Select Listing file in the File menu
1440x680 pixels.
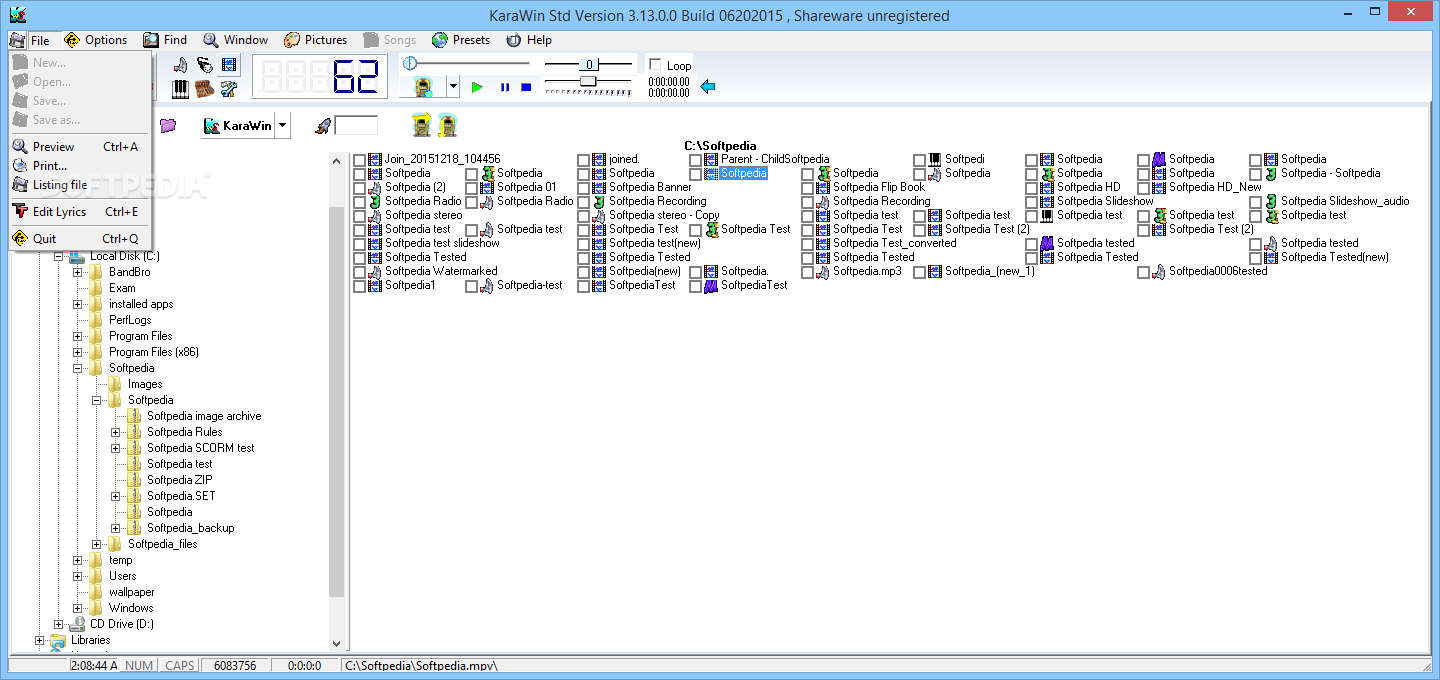point(80,185)
